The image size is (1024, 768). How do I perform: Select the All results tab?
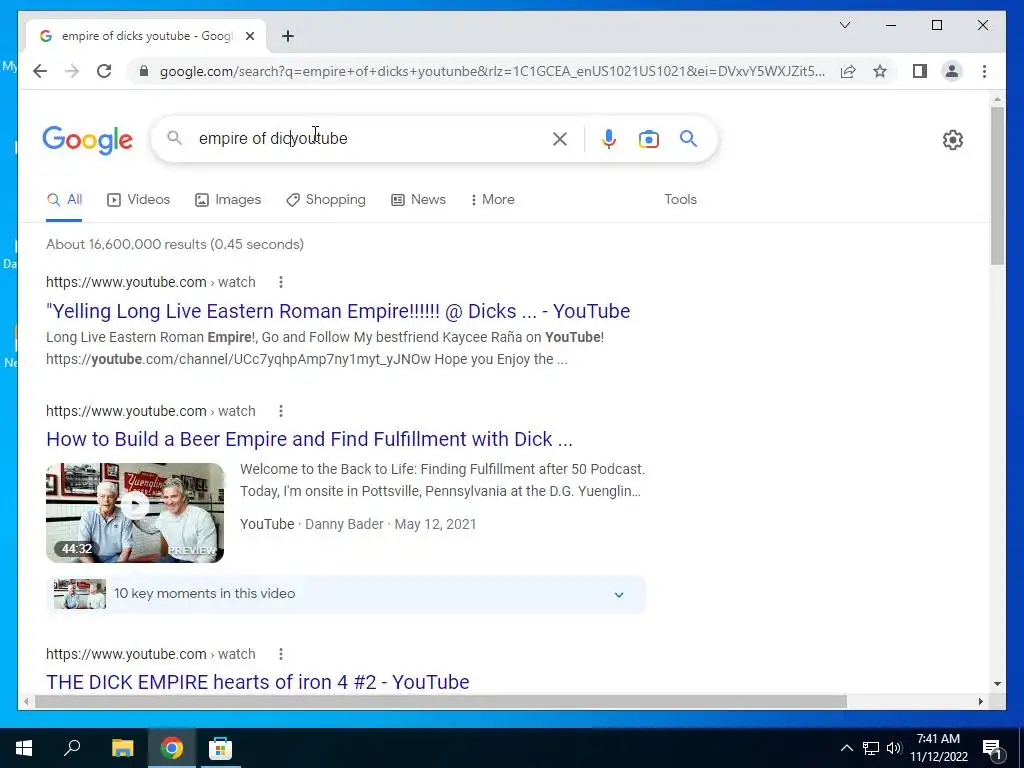(64, 200)
